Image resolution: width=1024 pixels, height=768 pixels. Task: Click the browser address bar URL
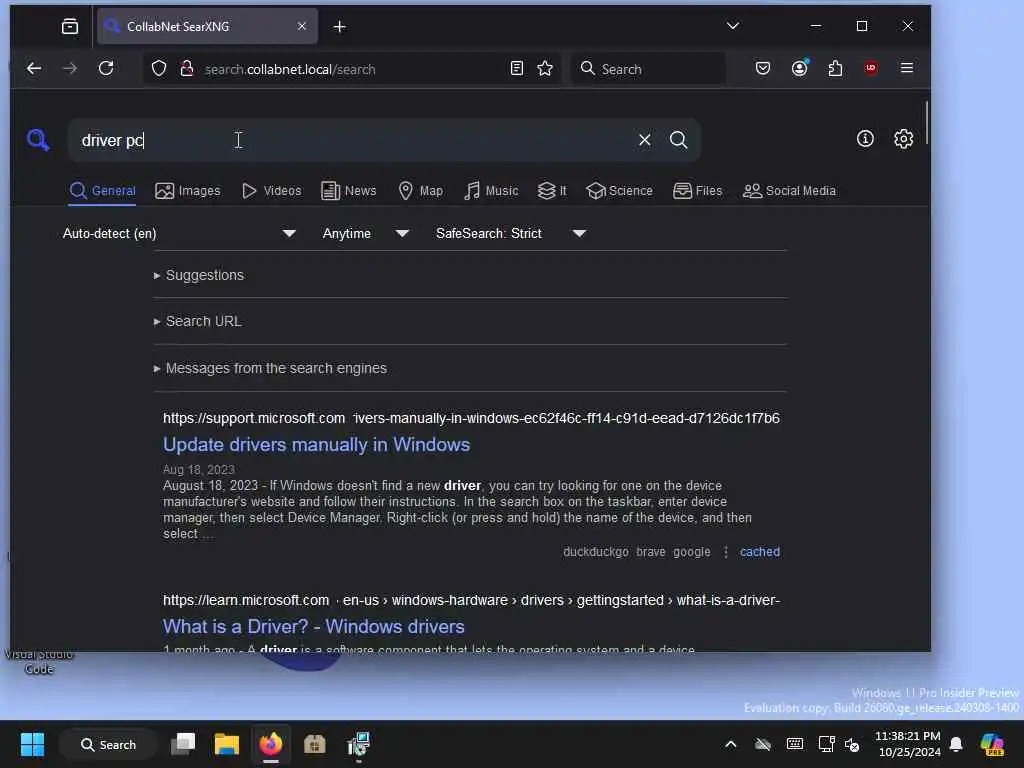pyautogui.click(x=290, y=69)
